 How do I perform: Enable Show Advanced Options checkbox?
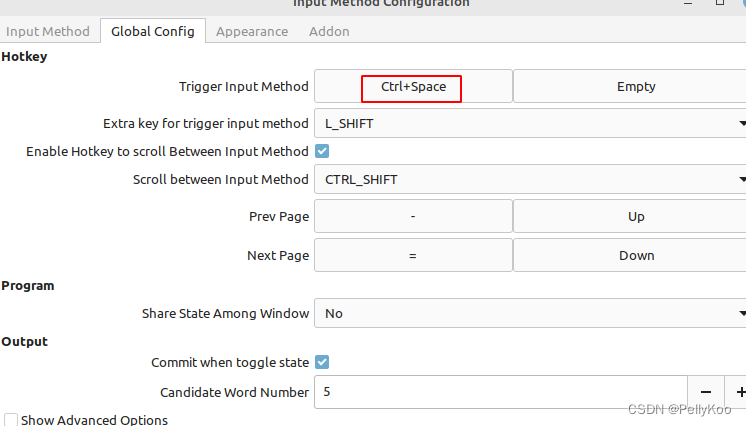(10, 420)
